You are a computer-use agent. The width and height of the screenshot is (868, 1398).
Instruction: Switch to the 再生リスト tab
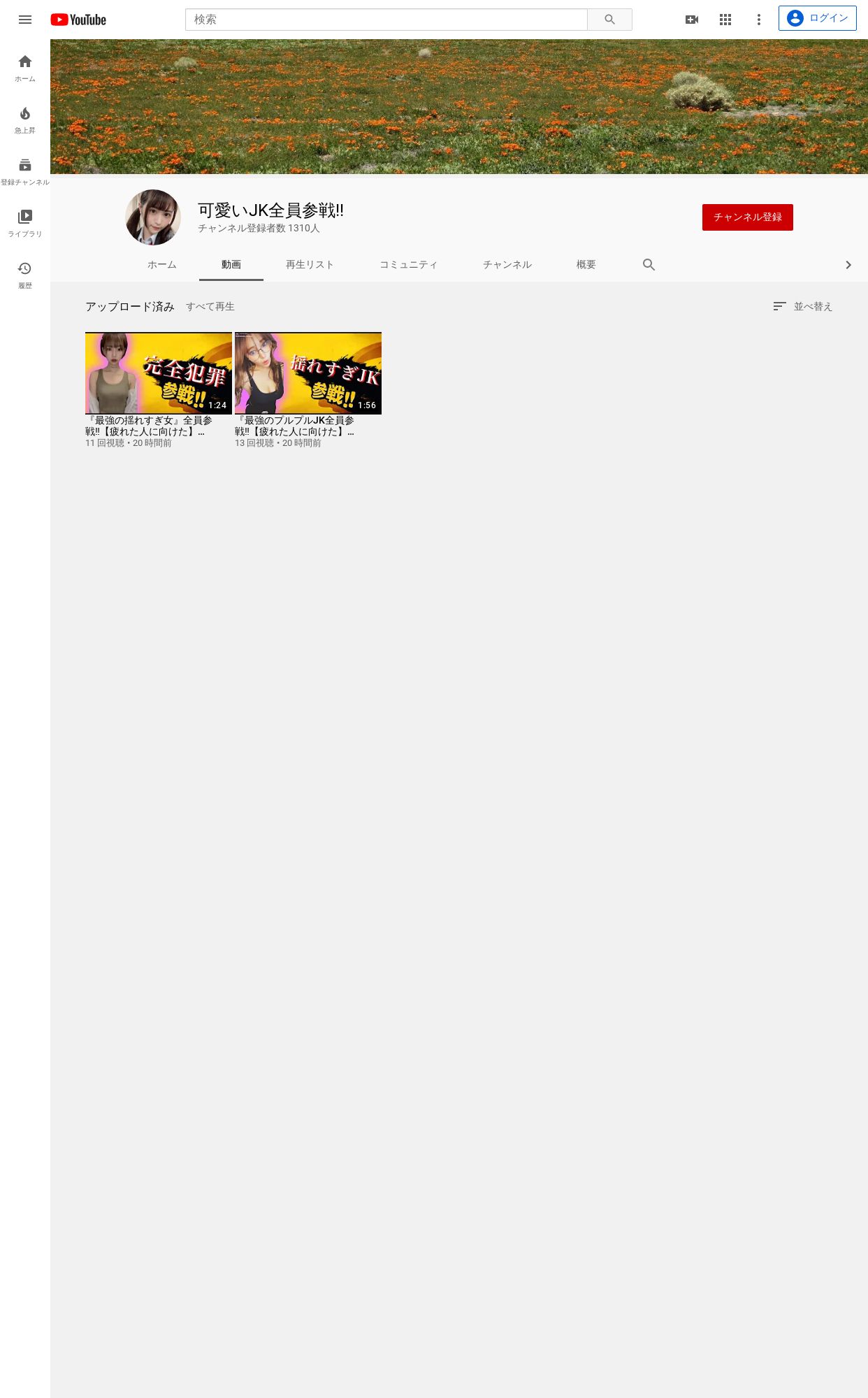coord(310,265)
